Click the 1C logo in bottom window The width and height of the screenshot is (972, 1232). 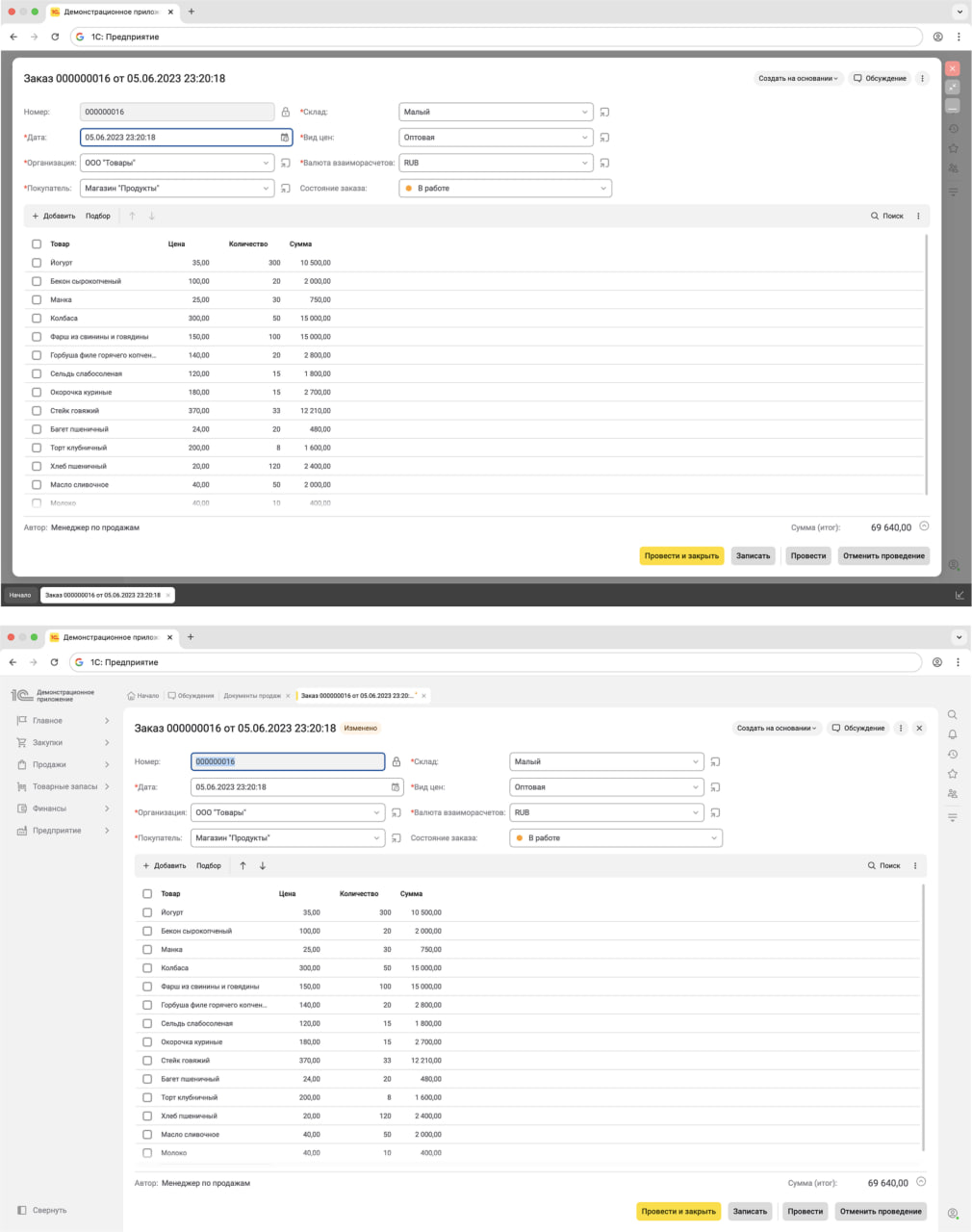click(22, 695)
